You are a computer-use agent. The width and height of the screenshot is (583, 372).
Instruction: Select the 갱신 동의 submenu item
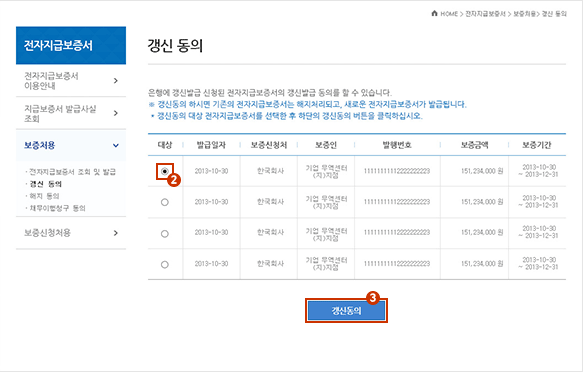[45, 184]
